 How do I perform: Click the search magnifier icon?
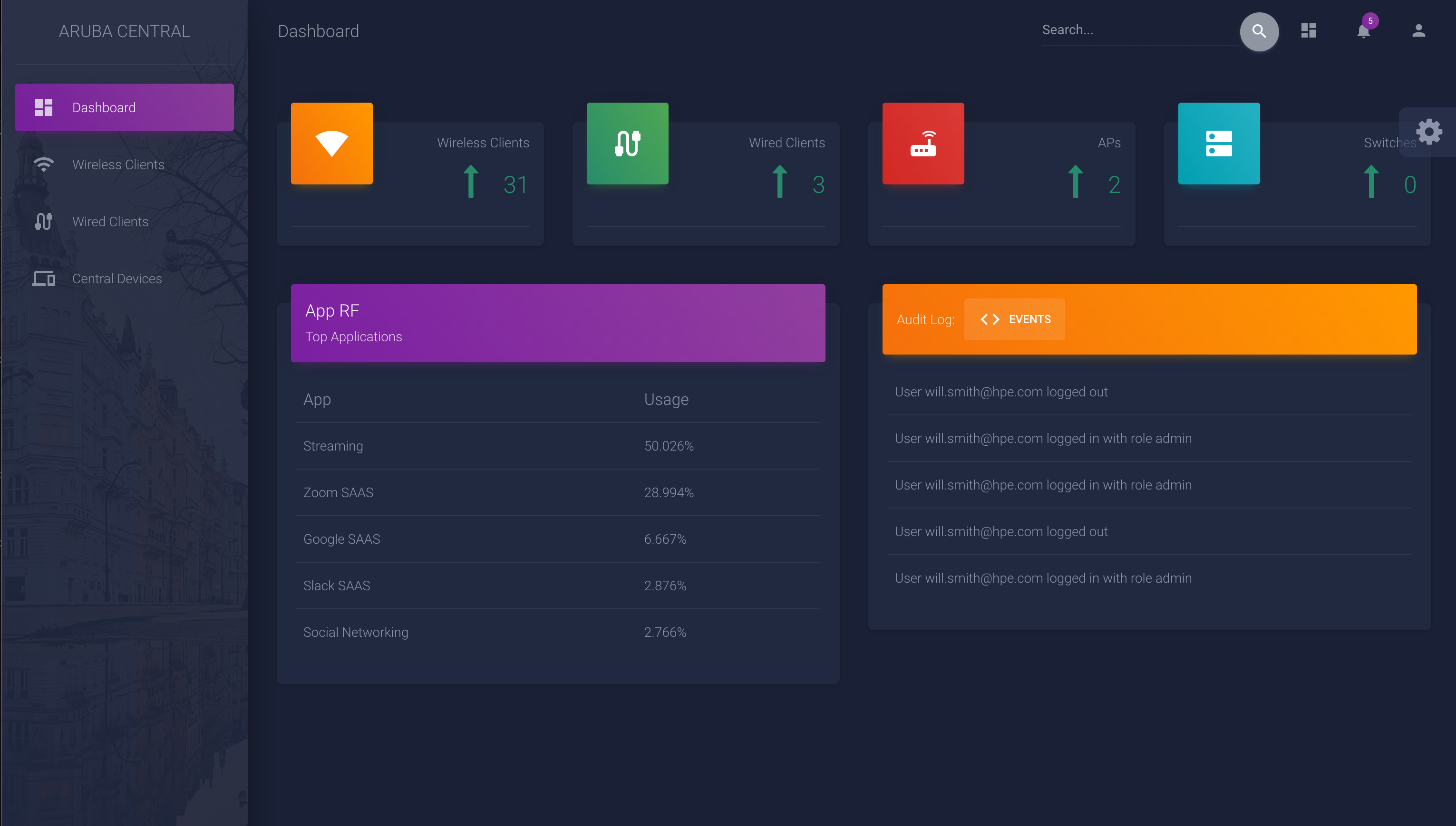click(1259, 32)
